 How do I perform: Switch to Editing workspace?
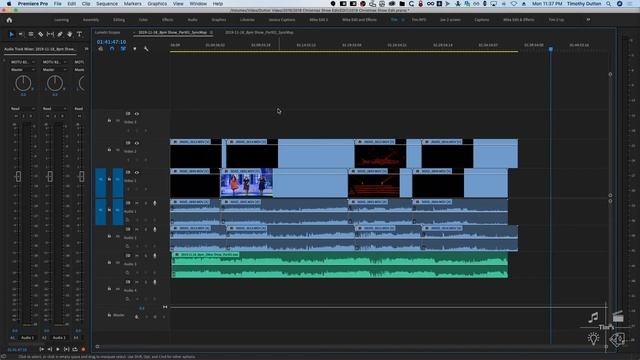(119, 20)
